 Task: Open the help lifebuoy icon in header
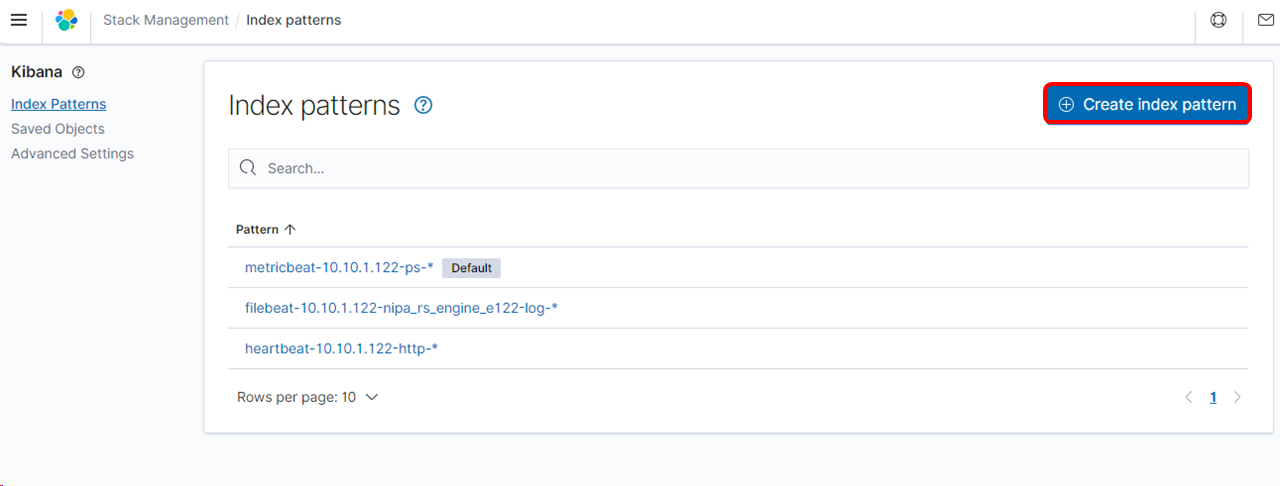[1218, 20]
